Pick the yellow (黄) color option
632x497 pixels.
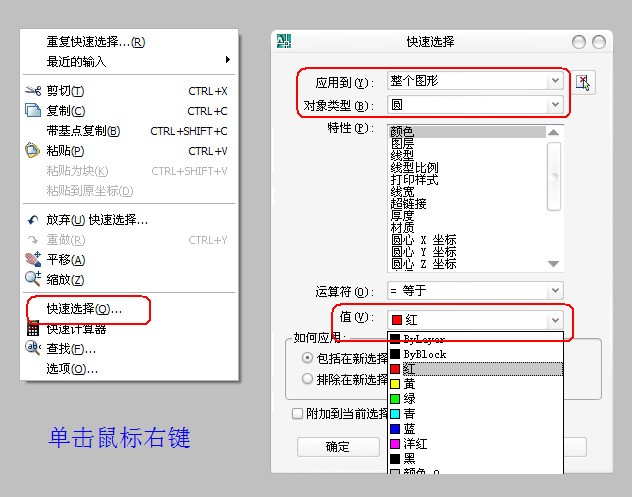coord(476,384)
